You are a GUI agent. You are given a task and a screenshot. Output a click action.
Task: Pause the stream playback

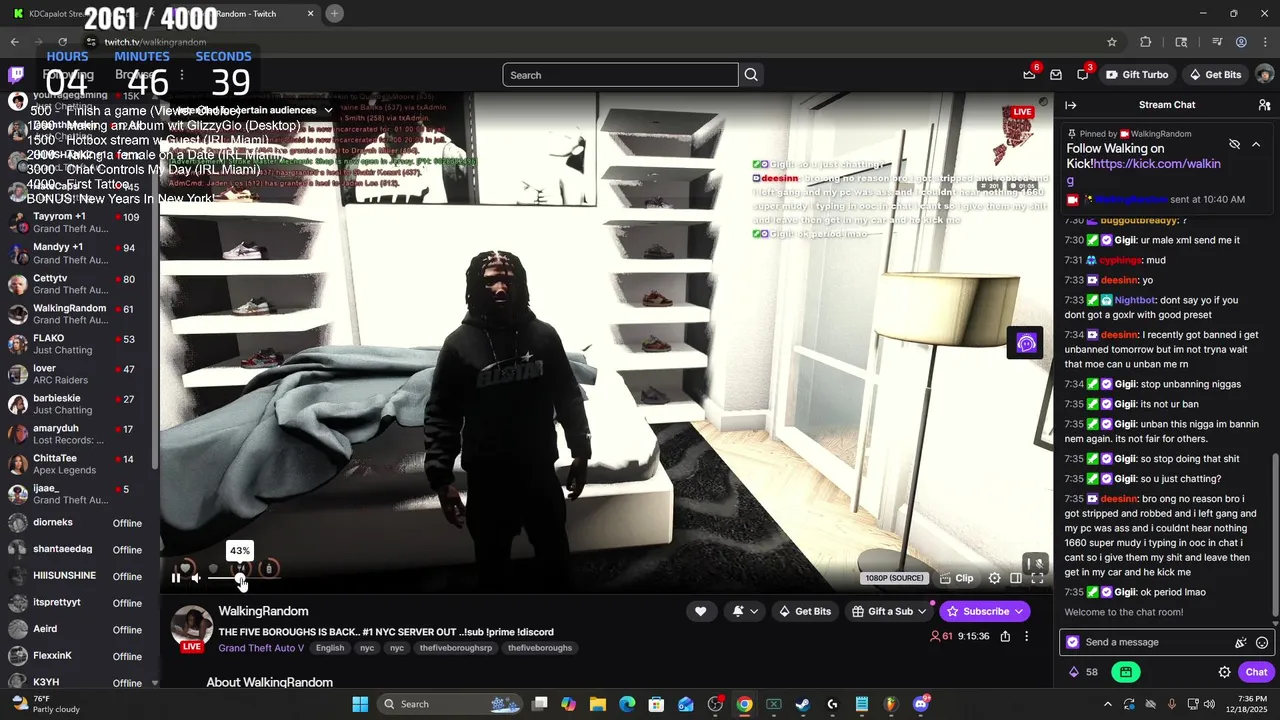point(176,578)
